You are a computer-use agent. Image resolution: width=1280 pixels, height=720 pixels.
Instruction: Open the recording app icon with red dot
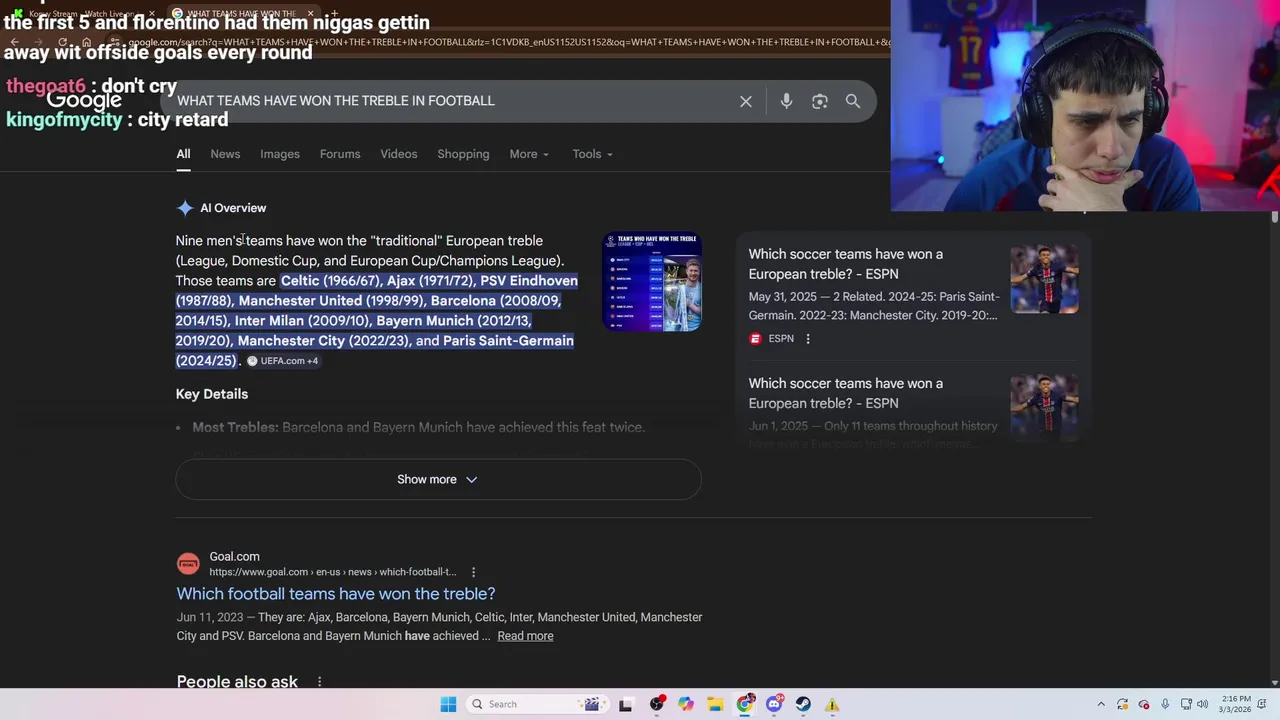pos(657,704)
